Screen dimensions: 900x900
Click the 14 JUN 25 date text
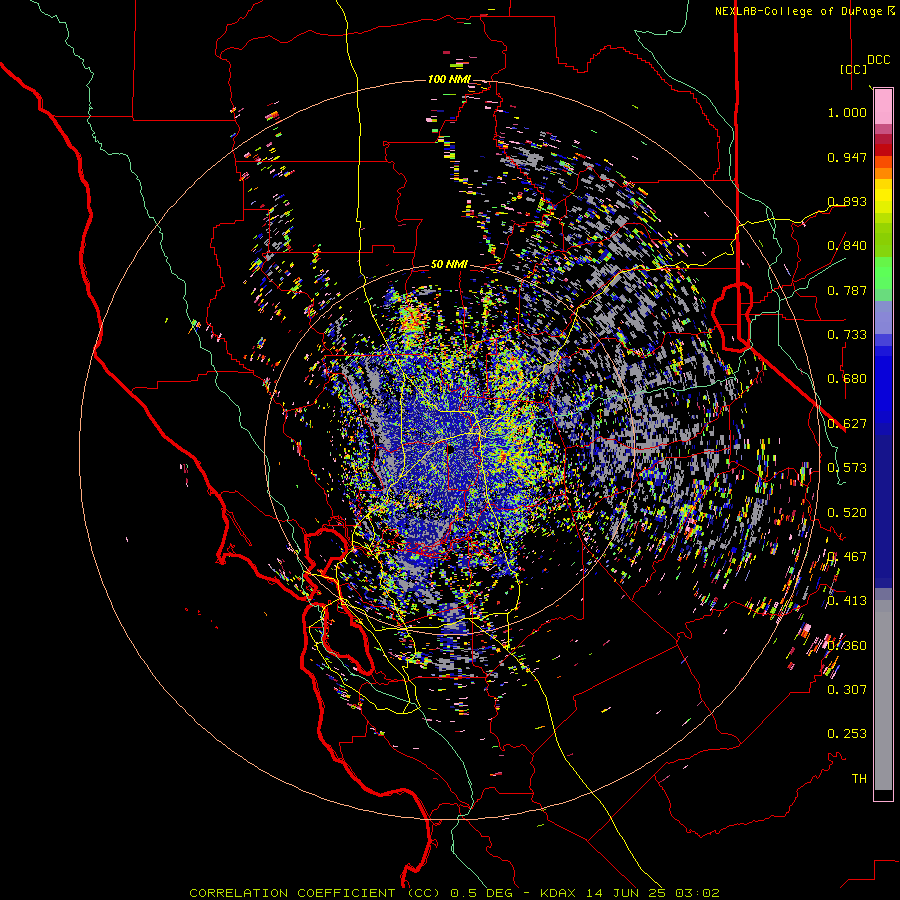pos(627,893)
